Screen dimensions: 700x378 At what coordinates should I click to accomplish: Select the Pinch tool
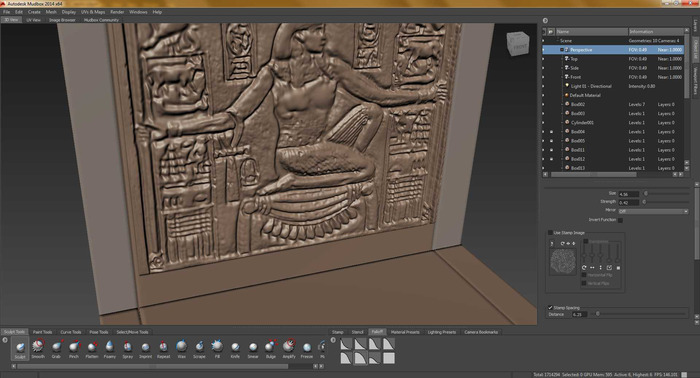[x=74, y=349]
